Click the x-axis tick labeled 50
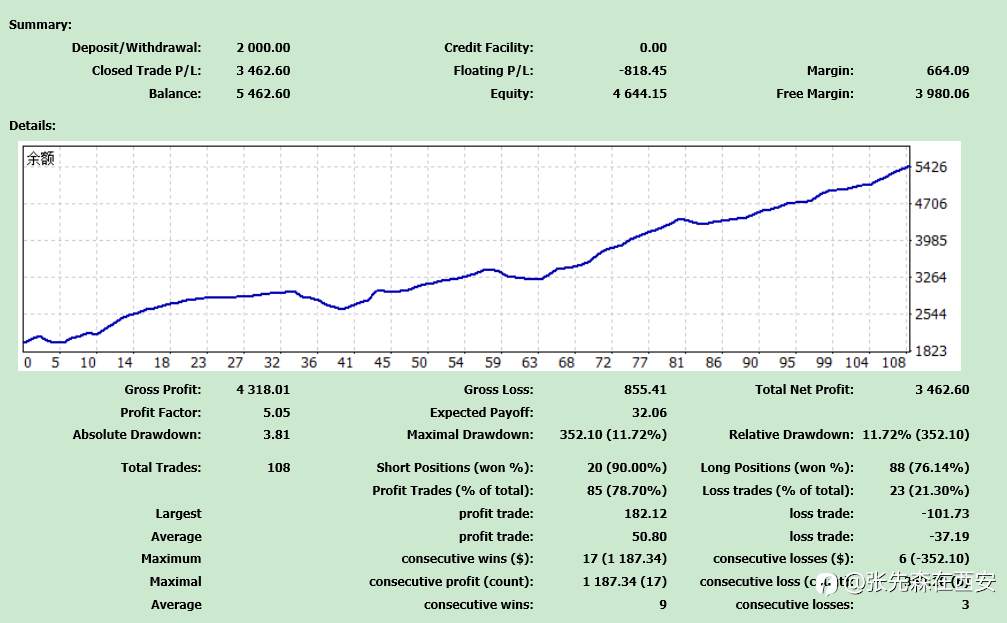The width and height of the screenshot is (1007, 623). tap(419, 363)
